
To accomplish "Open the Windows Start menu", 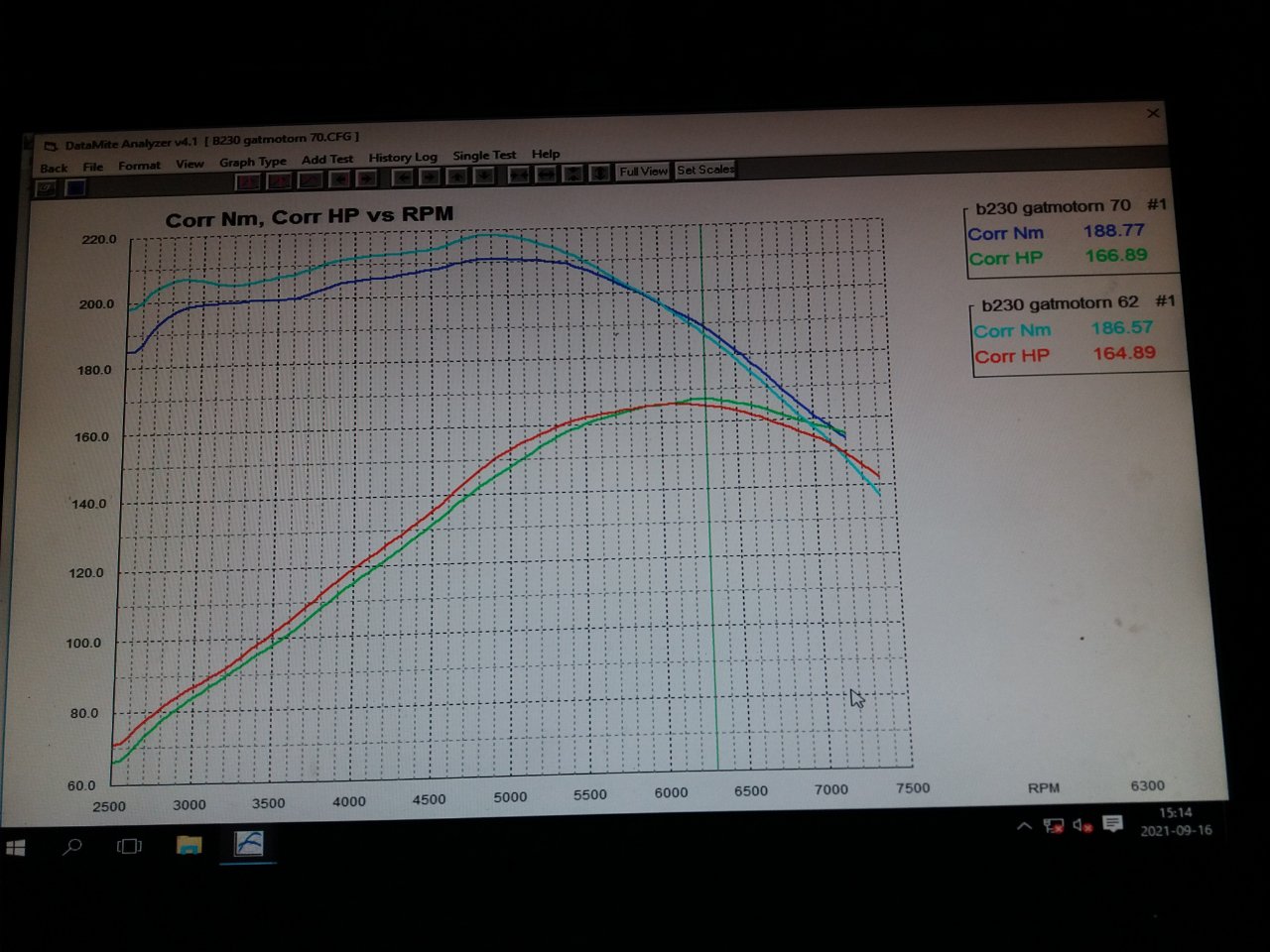I will (x=16, y=848).
